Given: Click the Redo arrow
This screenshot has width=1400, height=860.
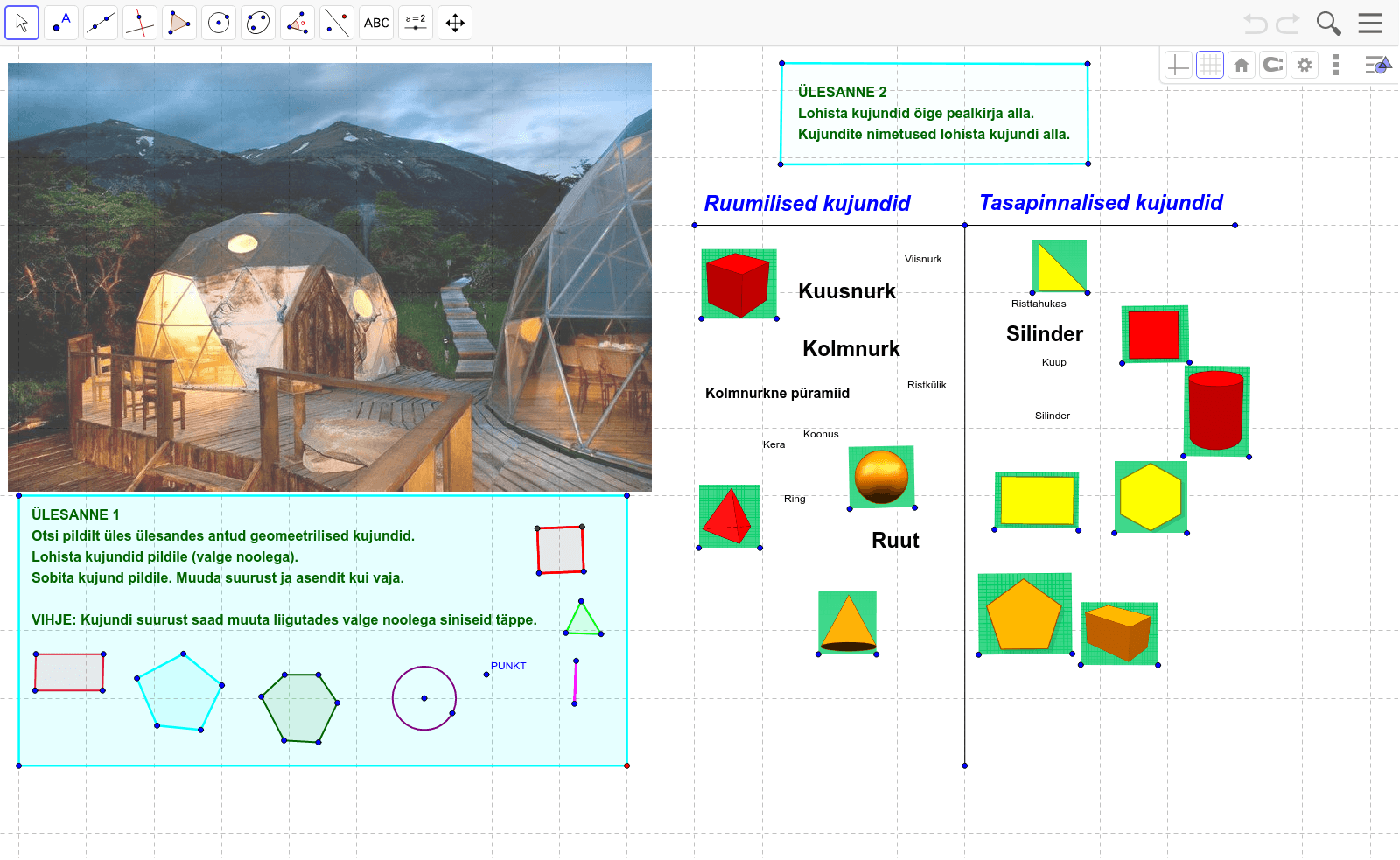Looking at the screenshot, I should click(x=1288, y=24).
